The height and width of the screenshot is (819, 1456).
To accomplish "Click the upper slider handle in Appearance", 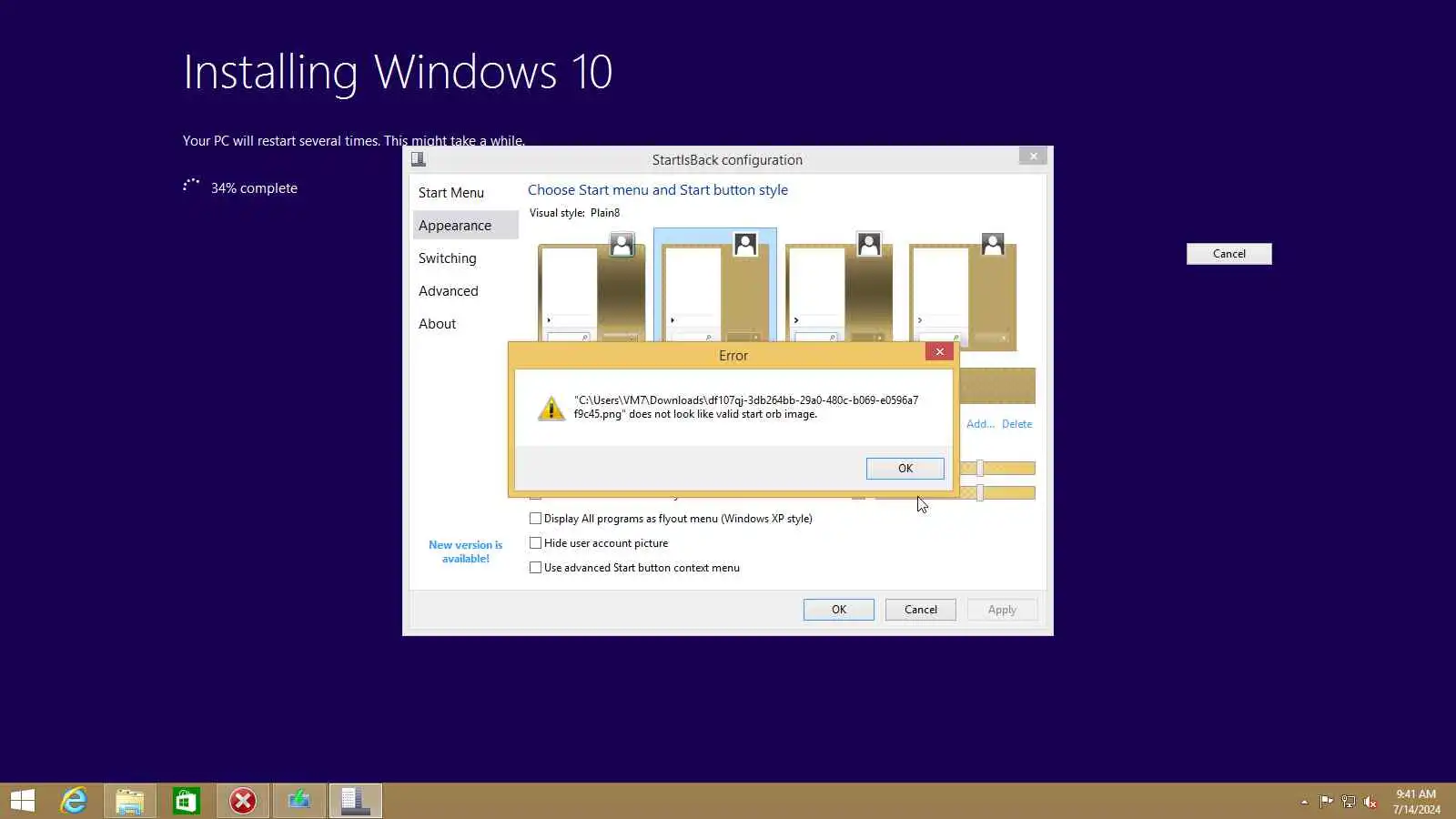I will click(980, 469).
